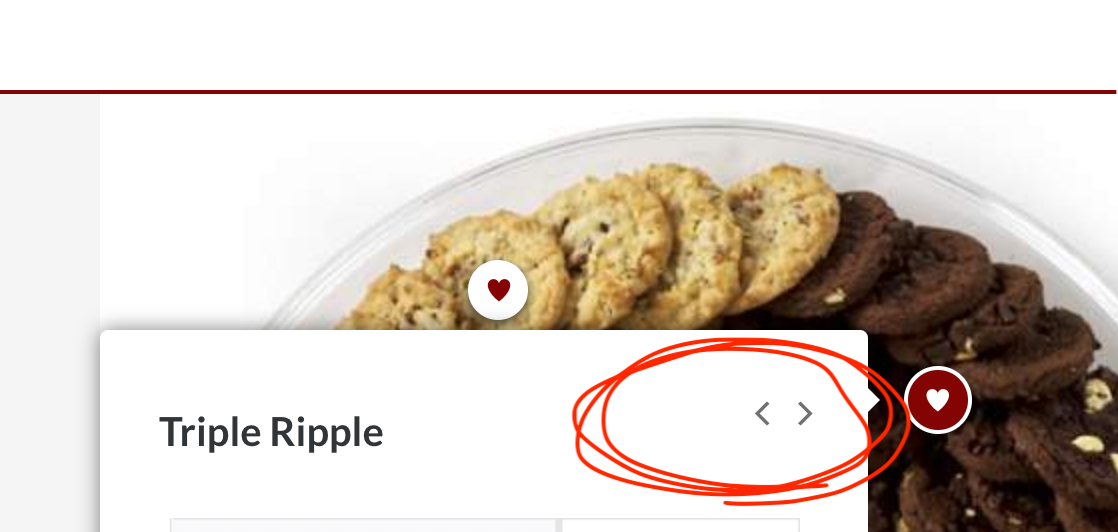Viewport: 1118px width, 532px height.
Task: Click the top-right oatmeal cookie in the row
Action: coord(784,228)
